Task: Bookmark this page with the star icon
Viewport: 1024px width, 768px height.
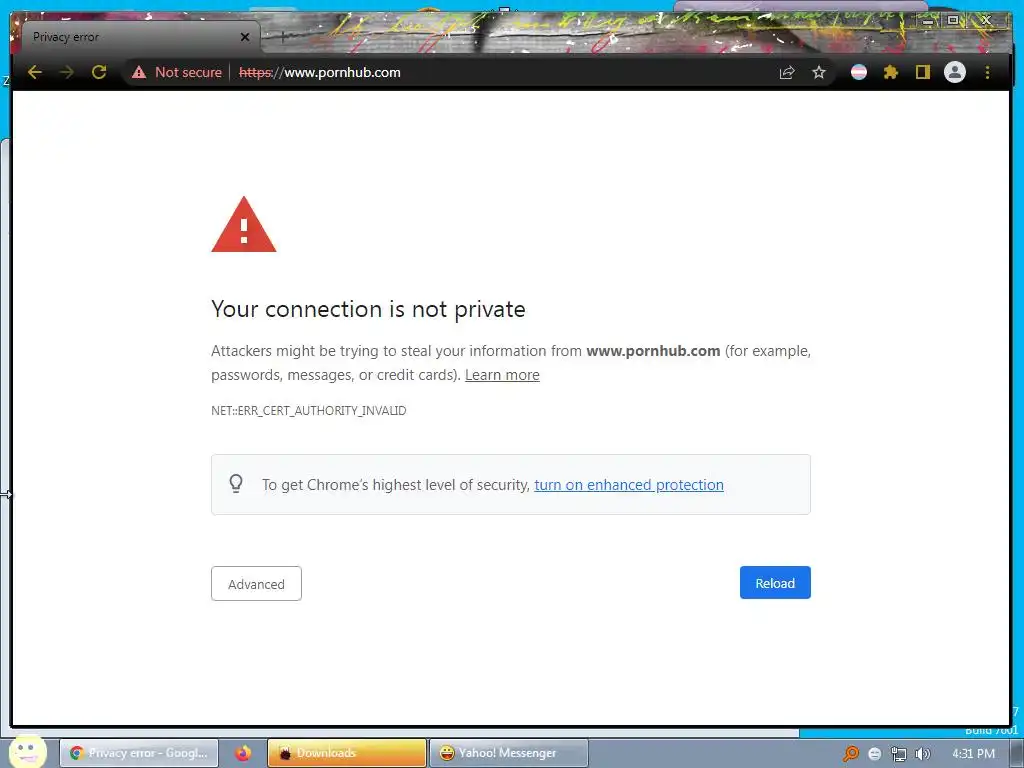Action: tap(819, 72)
